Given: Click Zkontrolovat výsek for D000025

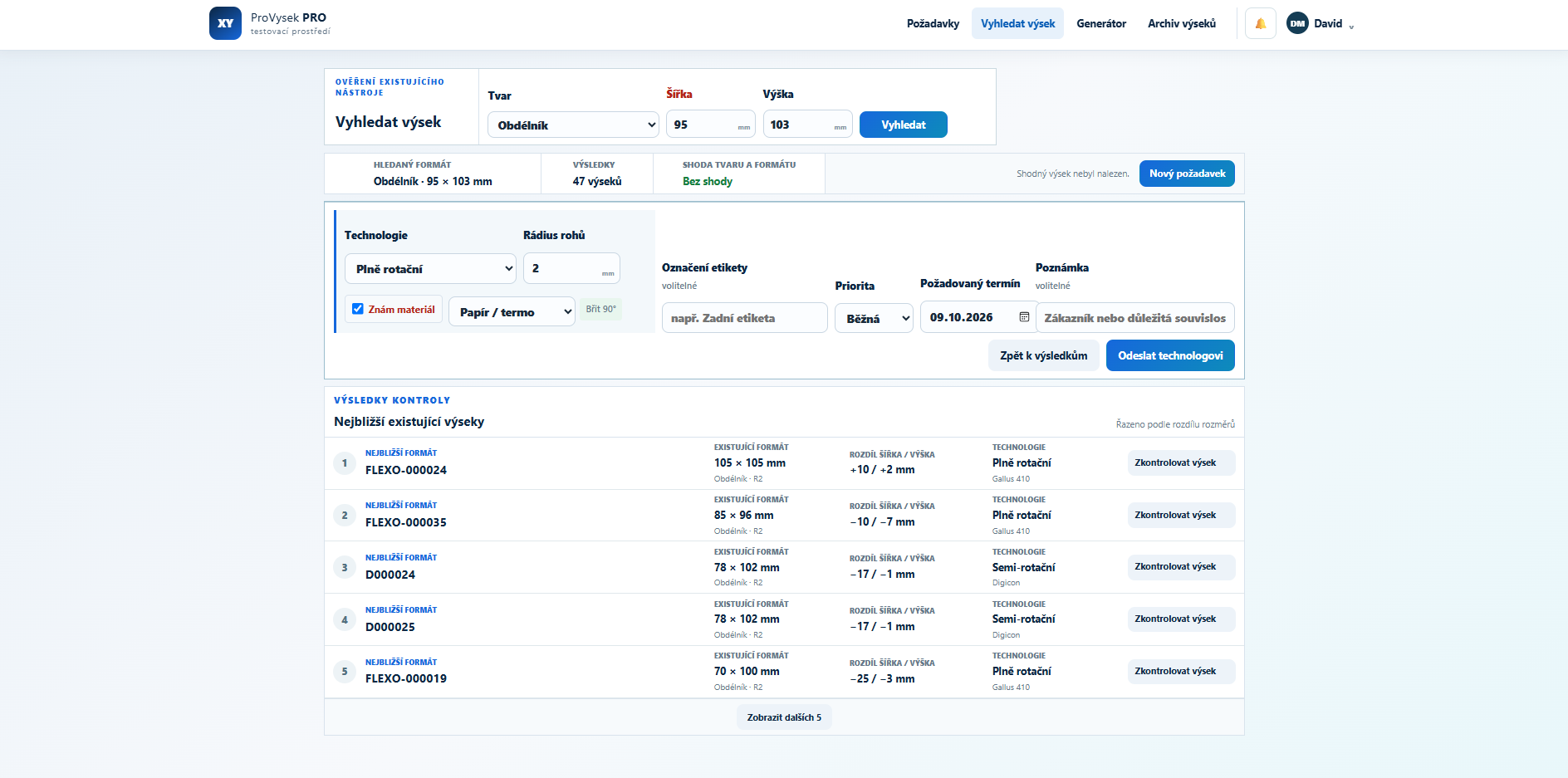Looking at the screenshot, I should point(1181,619).
